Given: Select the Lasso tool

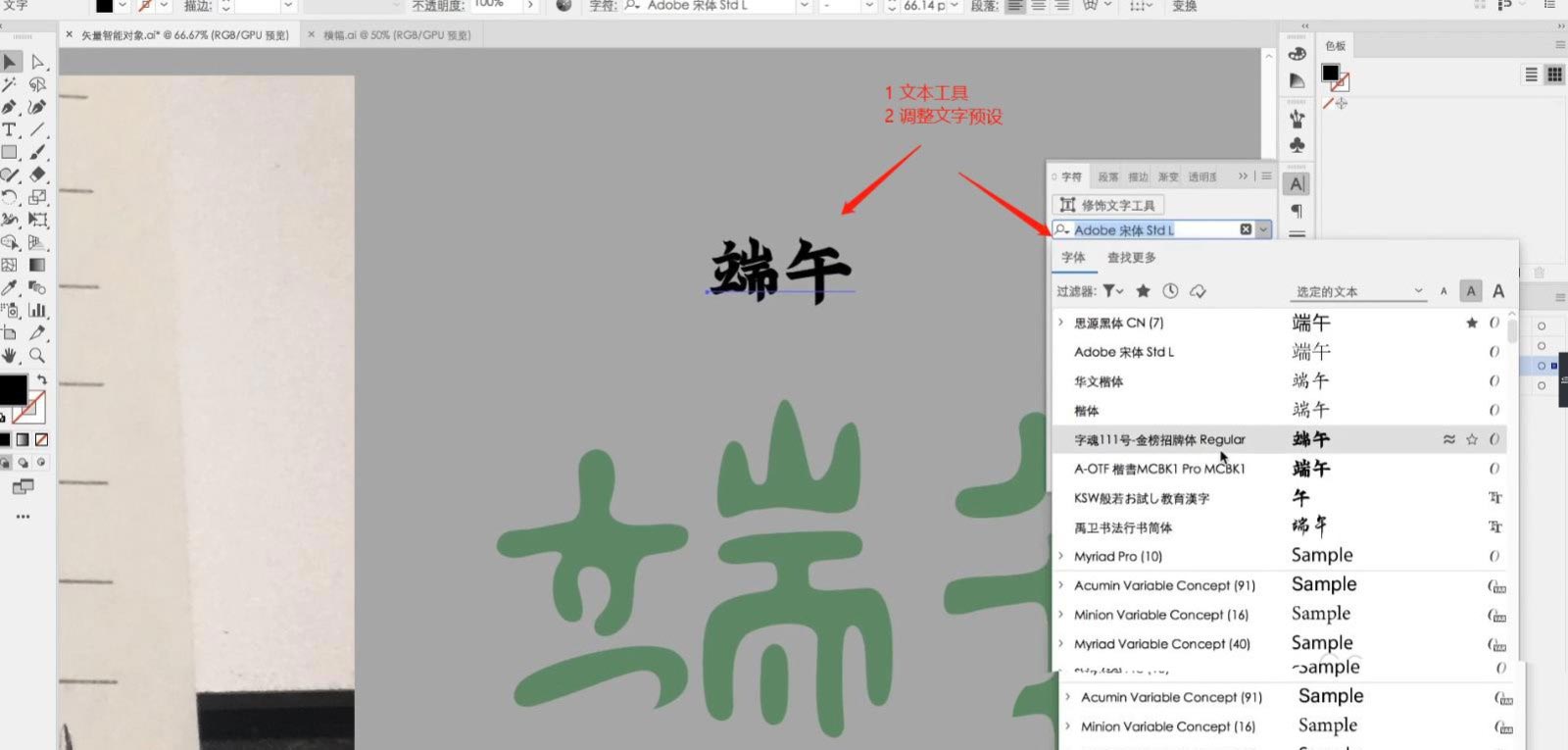Looking at the screenshot, I should click(37, 84).
